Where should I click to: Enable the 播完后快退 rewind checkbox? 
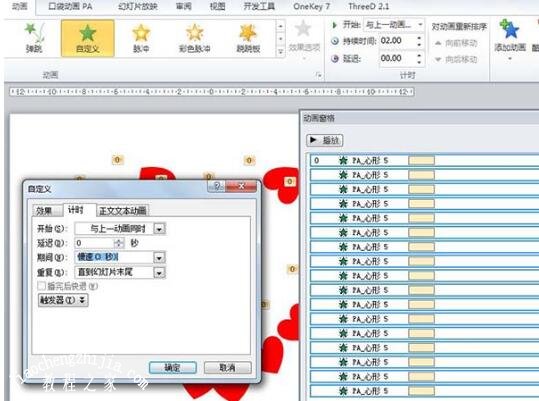coord(42,286)
